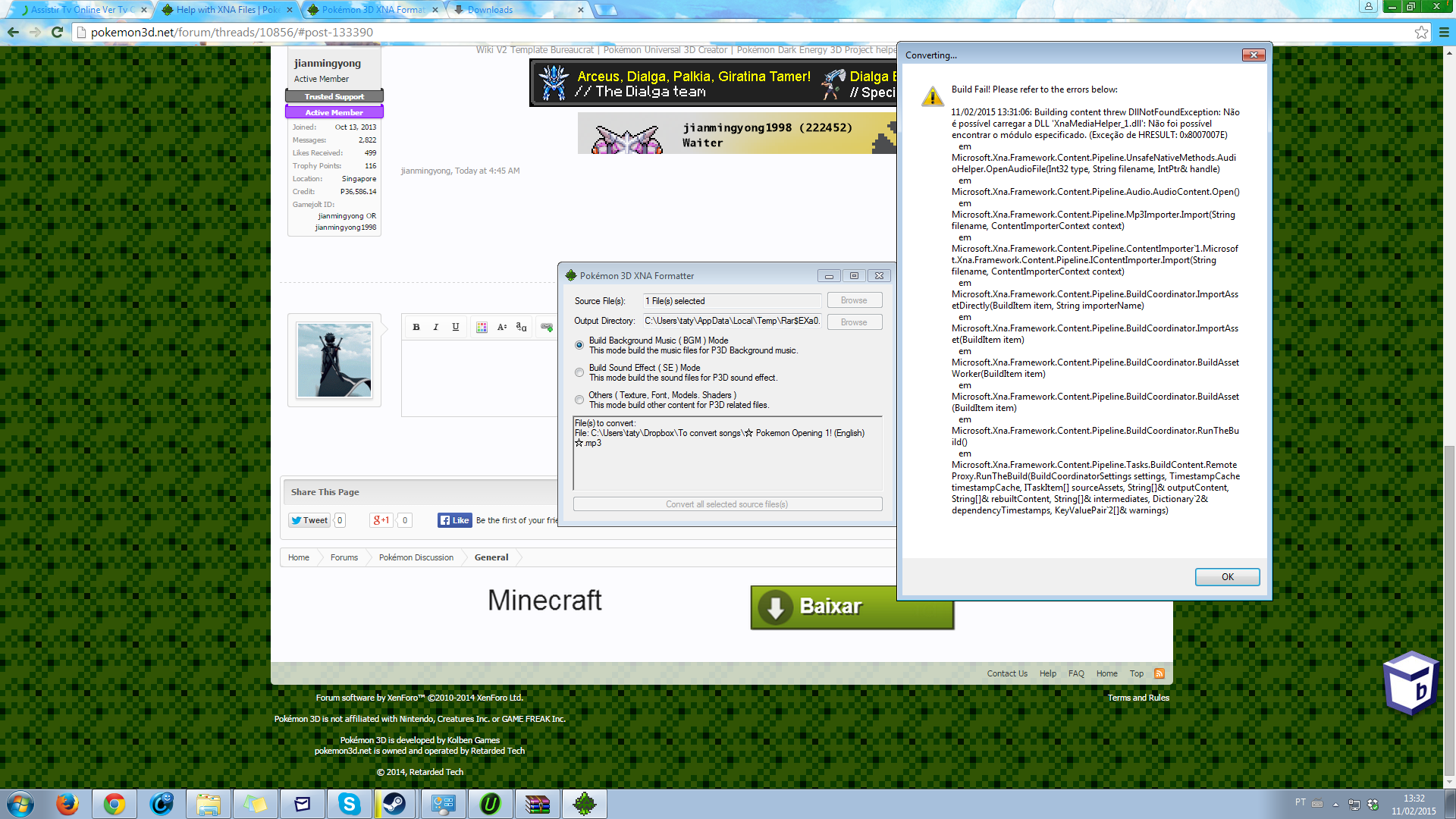Screen dimensions: 1456x819
Task: Click OK in the Converting error dialog
Action: pos(1227,577)
